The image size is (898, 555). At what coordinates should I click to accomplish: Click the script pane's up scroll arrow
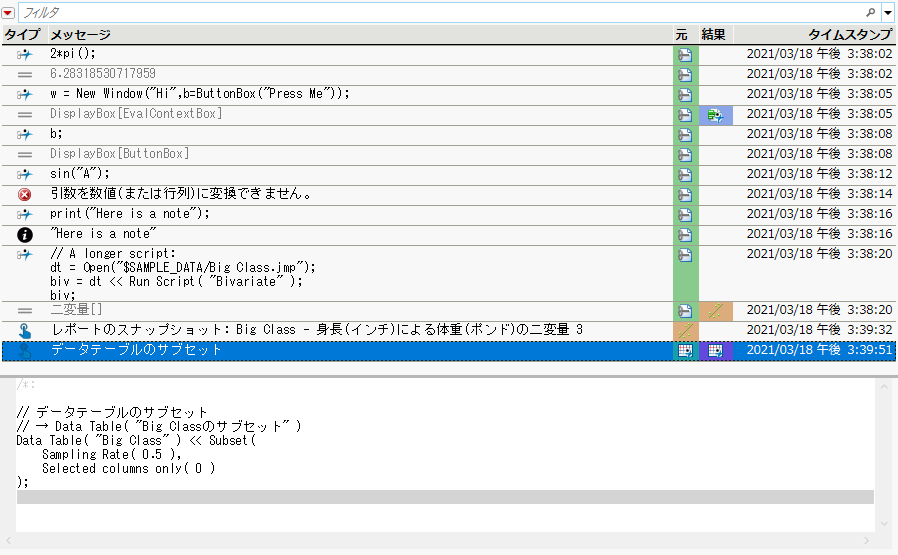coord(884,388)
